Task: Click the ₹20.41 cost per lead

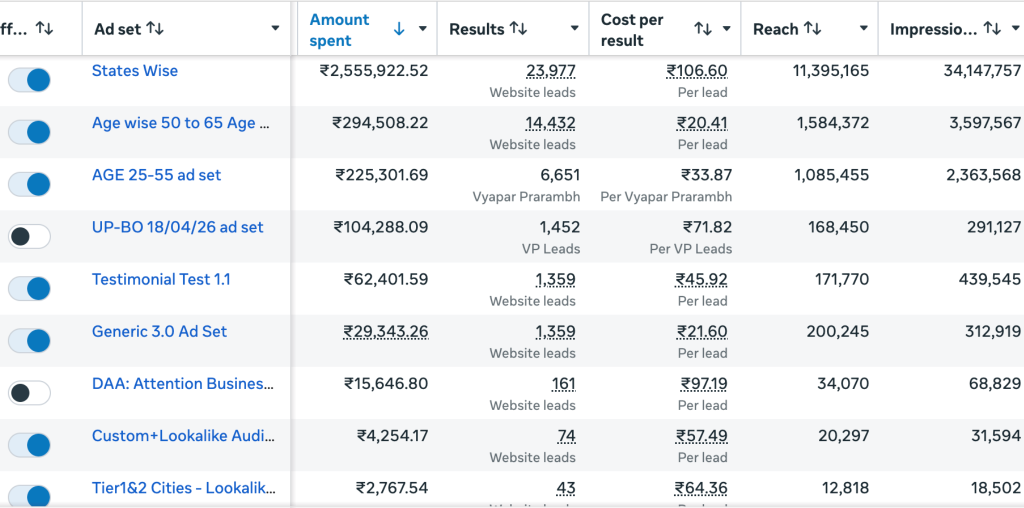Action: 702,123
